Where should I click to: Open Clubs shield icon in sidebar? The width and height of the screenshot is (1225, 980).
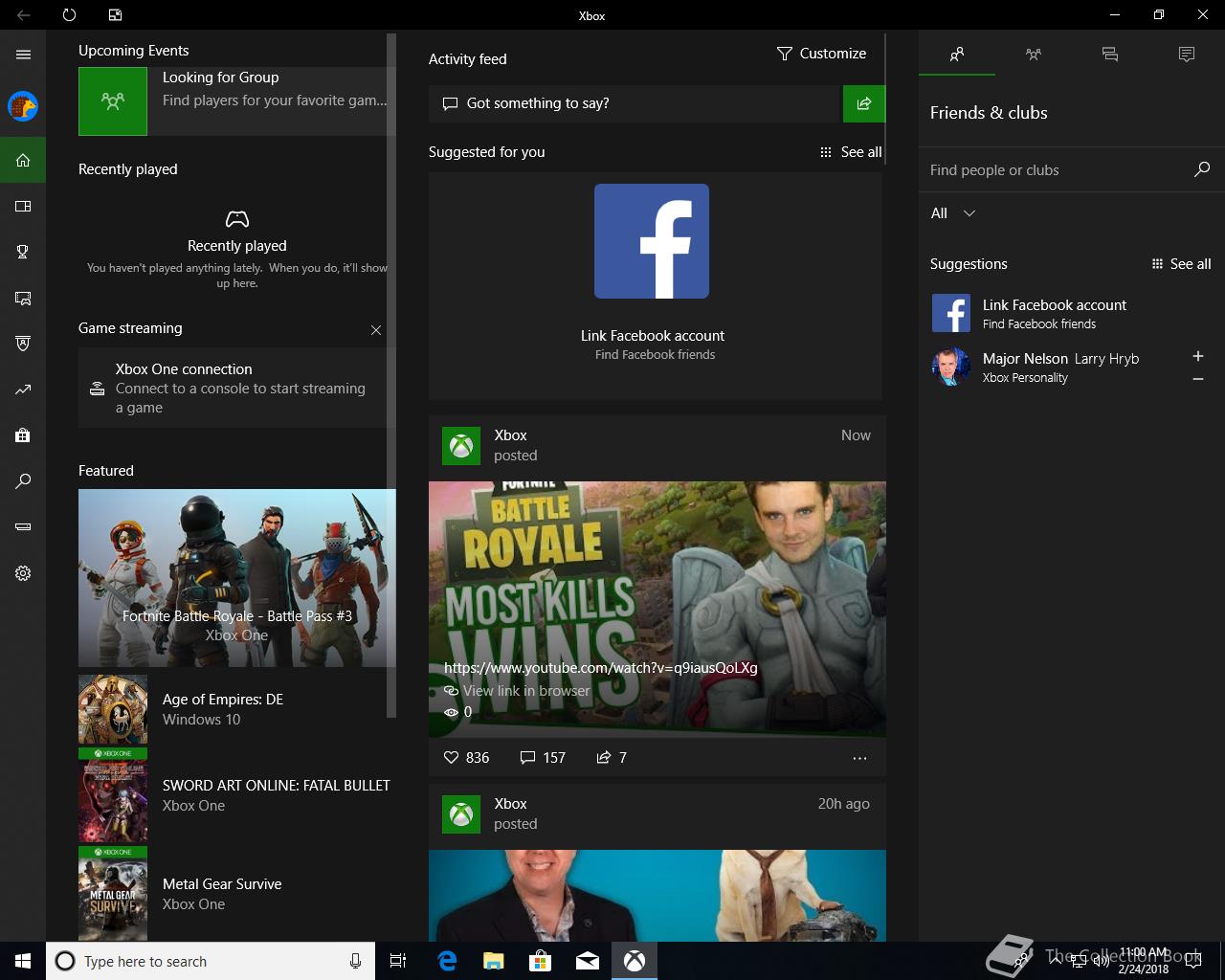tap(23, 344)
